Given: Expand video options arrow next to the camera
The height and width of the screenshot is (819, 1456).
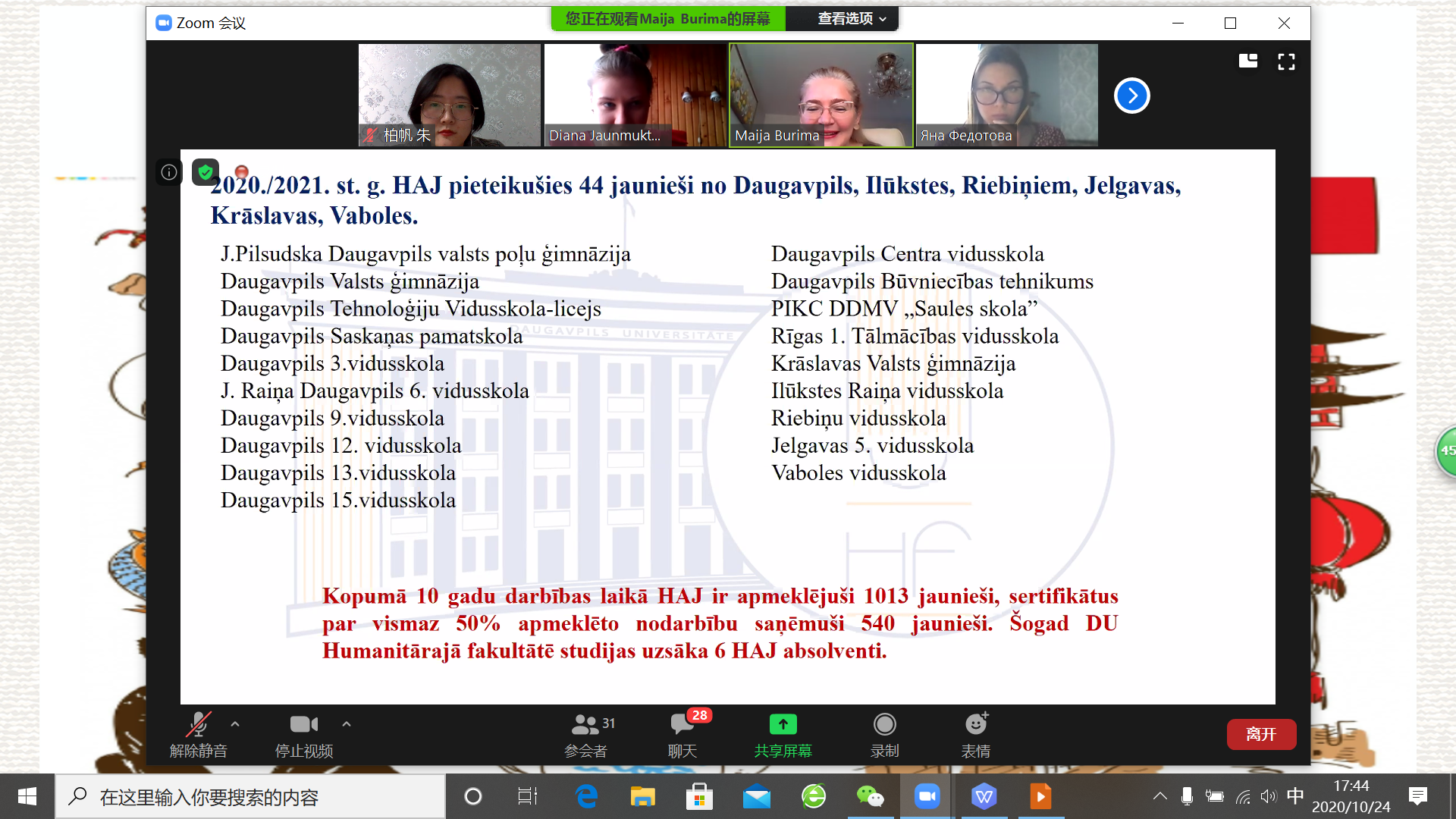Looking at the screenshot, I should (347, 724).
